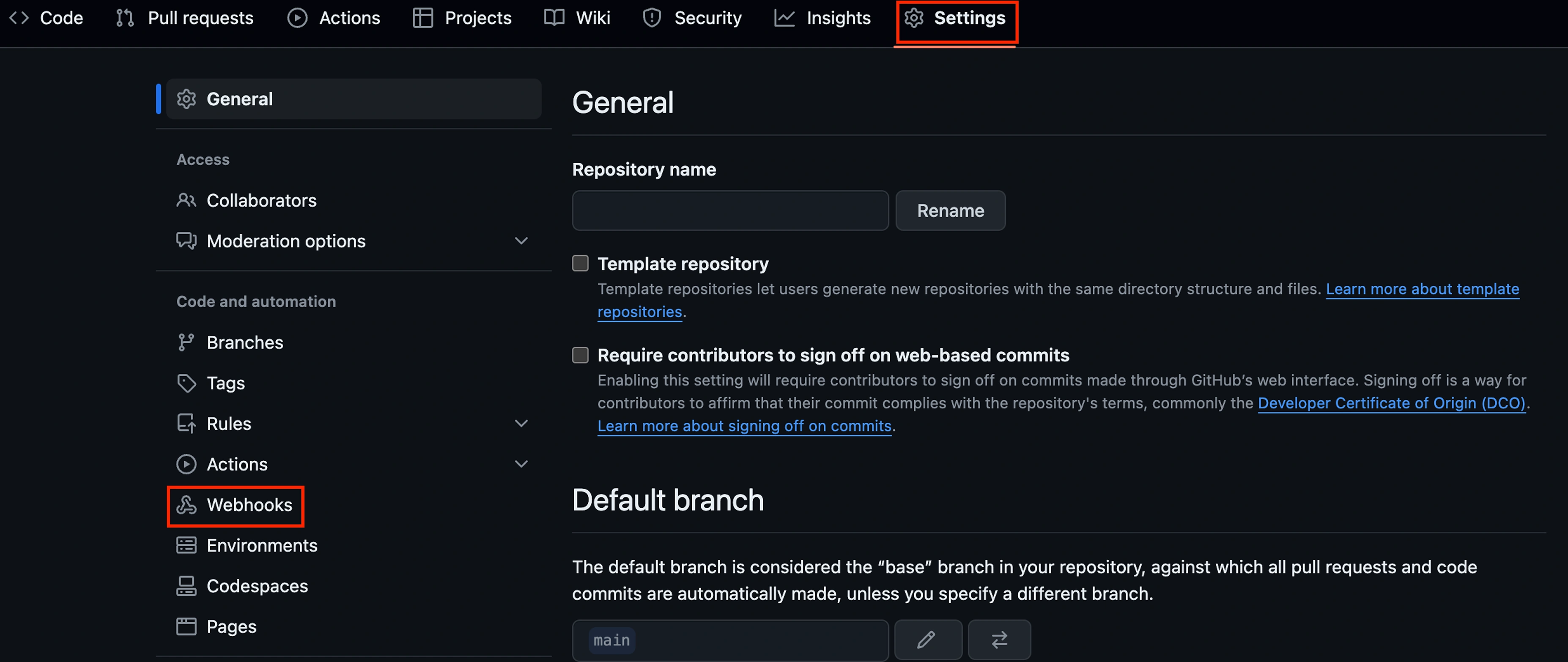Select the Code tab icon
The width and height of the screenshot is (1568, 662).
[x=19, y=18]
